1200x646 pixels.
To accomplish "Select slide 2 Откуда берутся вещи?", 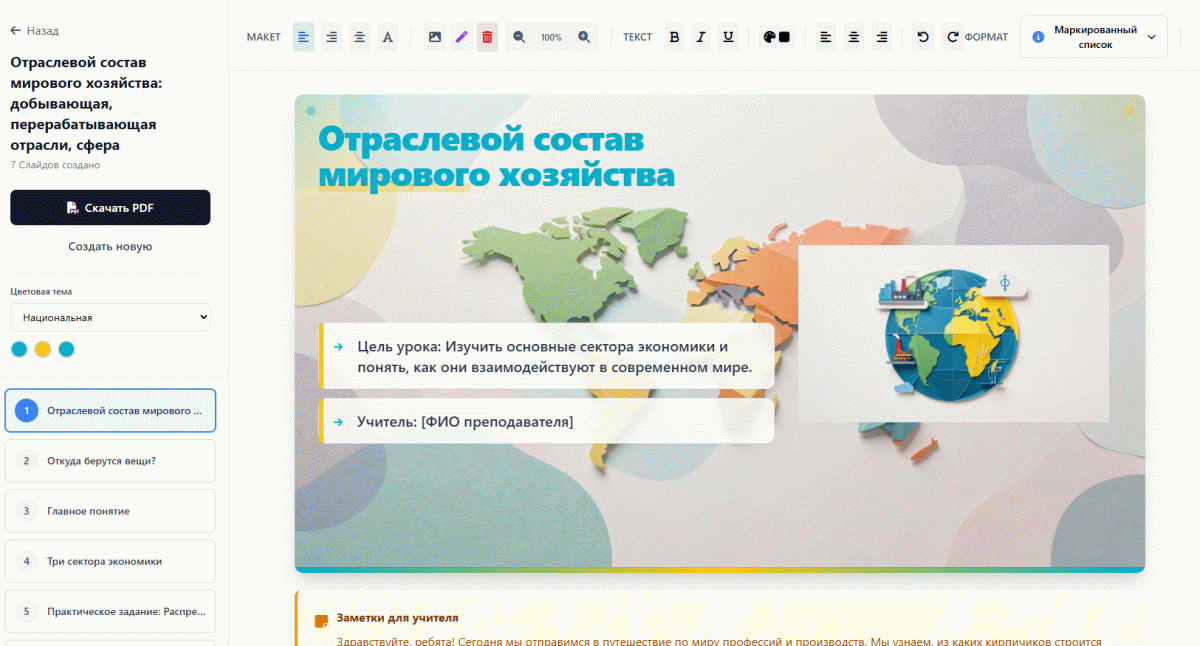I will coord(110,461).
